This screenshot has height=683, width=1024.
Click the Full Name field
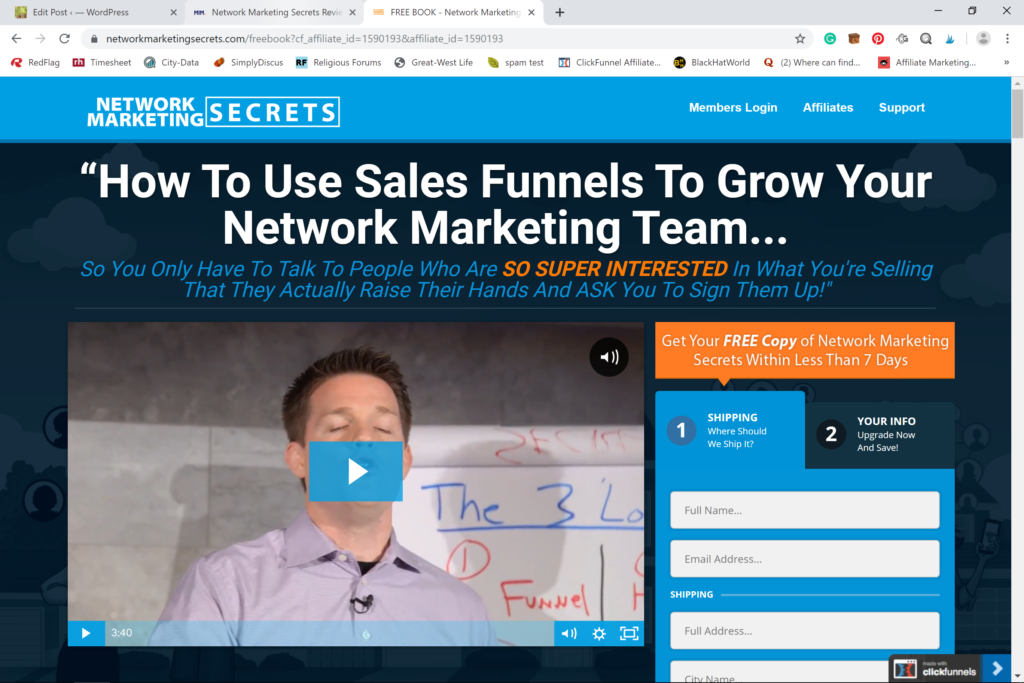805,510
